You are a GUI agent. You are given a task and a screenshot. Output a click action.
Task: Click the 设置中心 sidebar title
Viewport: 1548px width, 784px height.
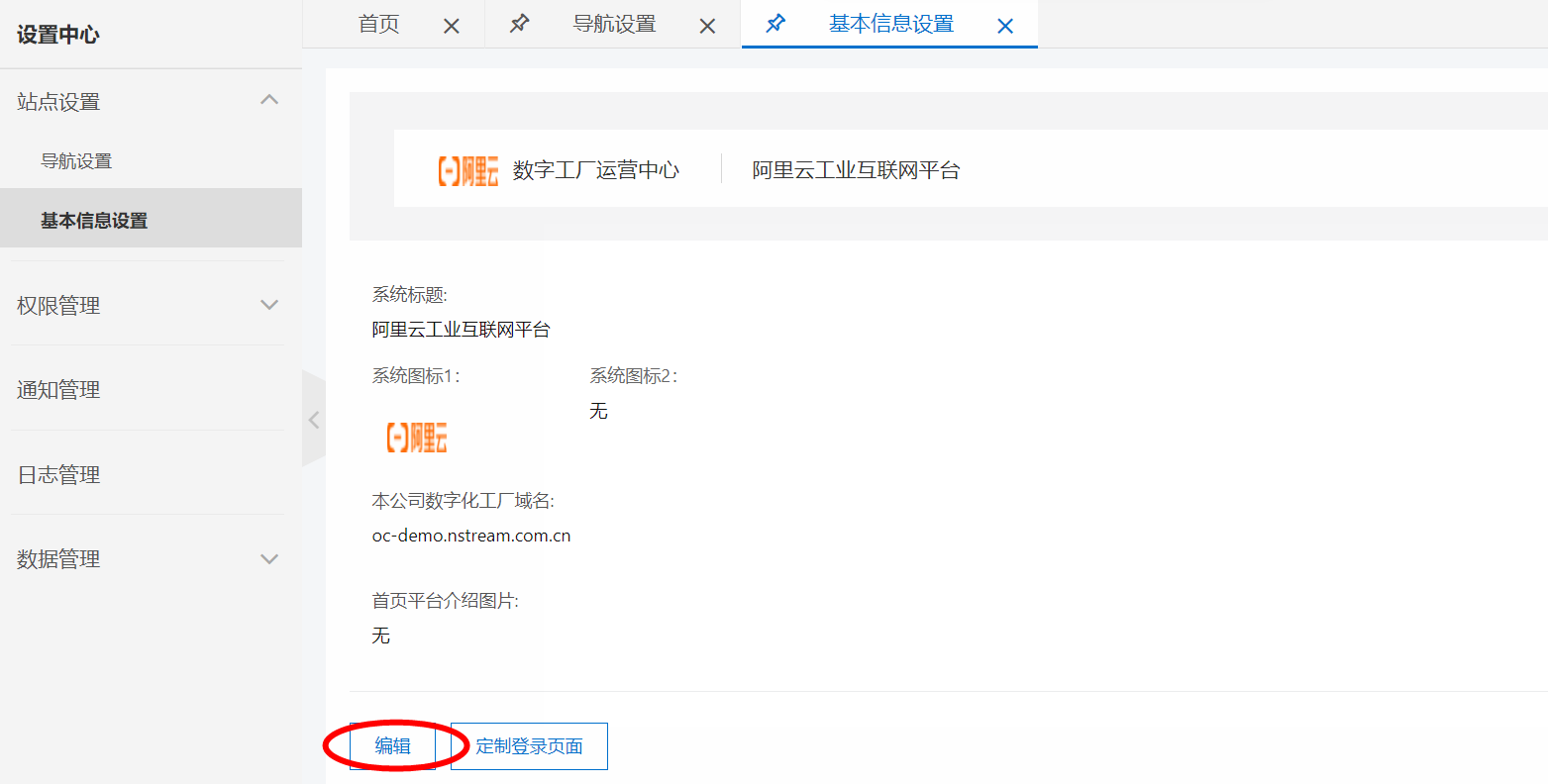[x=58, y=35]
